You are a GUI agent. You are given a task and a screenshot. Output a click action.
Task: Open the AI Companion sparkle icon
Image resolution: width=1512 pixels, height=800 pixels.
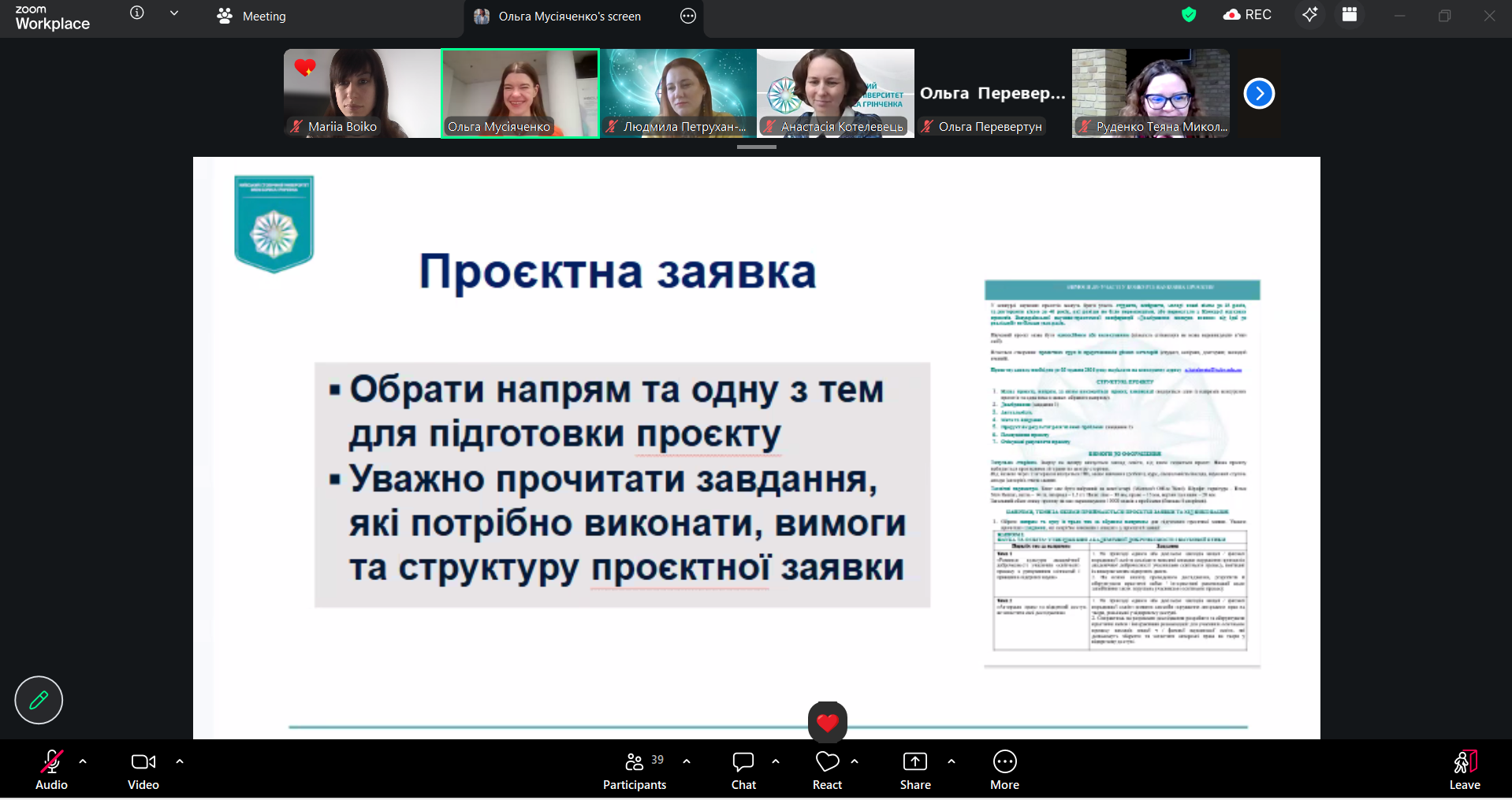point(1309,15)
